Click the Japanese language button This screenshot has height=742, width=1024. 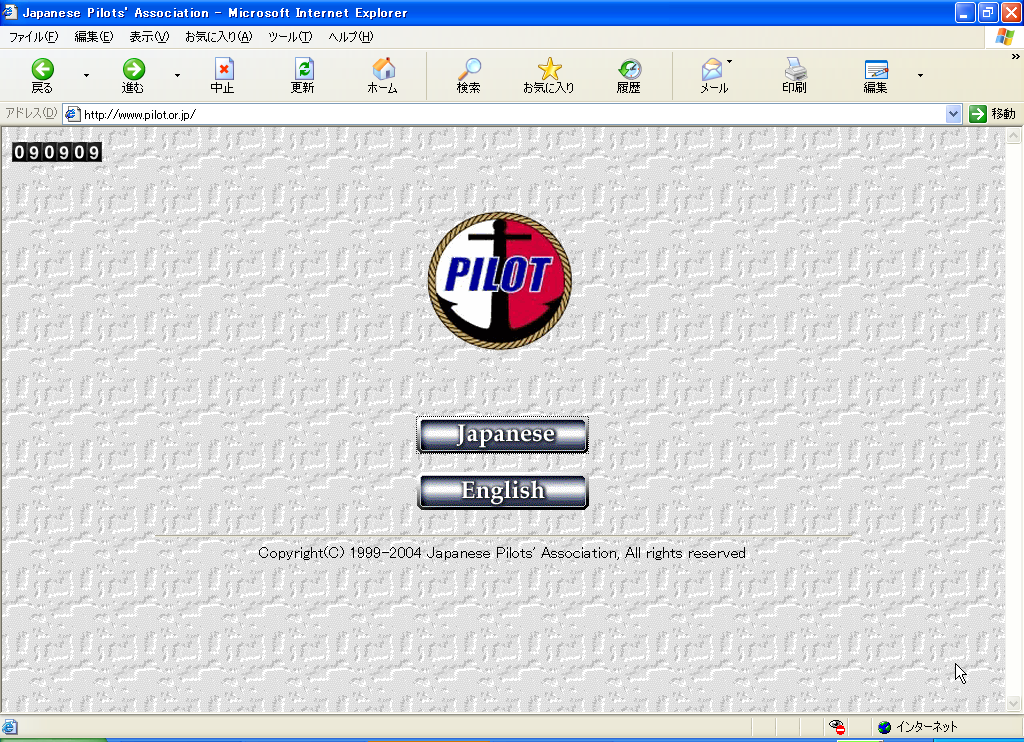click(x=503, y=435)
